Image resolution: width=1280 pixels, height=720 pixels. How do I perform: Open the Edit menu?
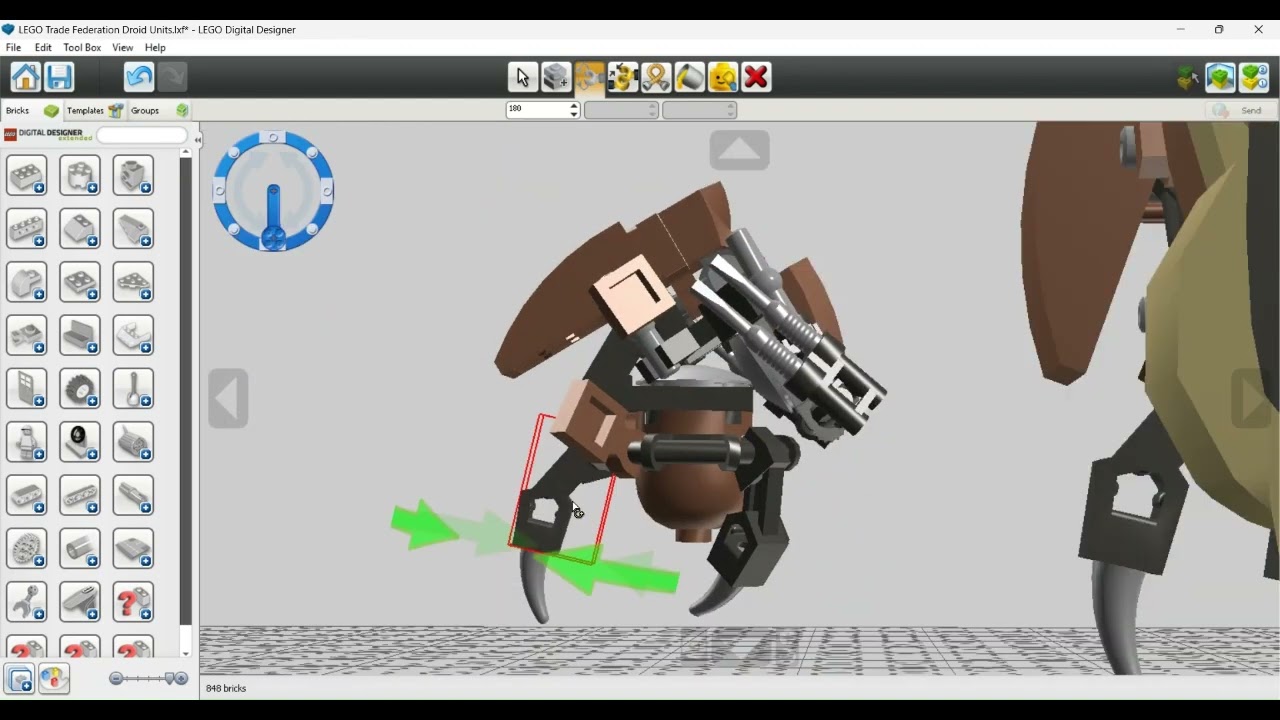[x=43, y=47]
